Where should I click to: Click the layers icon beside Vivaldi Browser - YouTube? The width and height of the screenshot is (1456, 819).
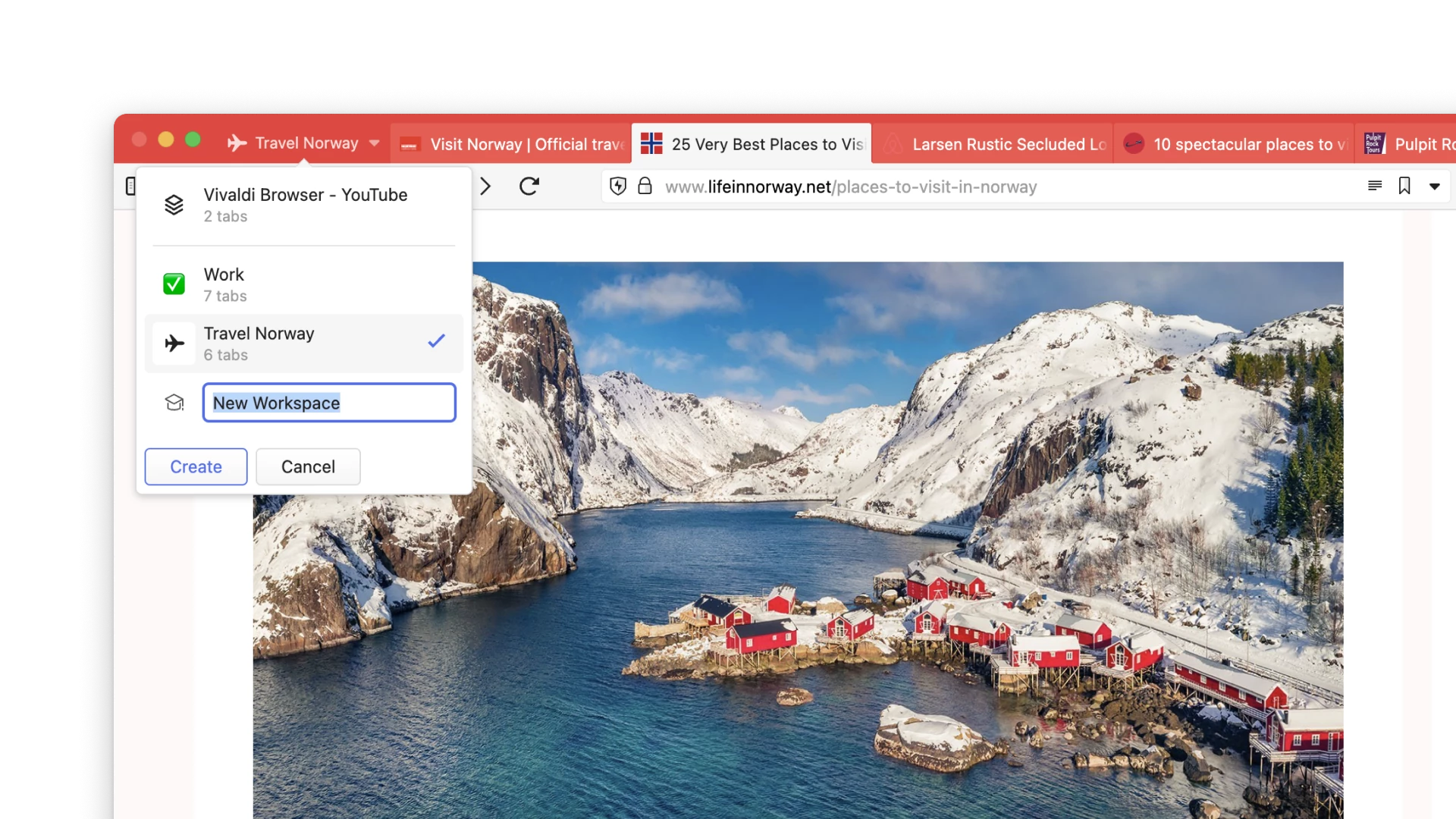click(x=174, y=204)
